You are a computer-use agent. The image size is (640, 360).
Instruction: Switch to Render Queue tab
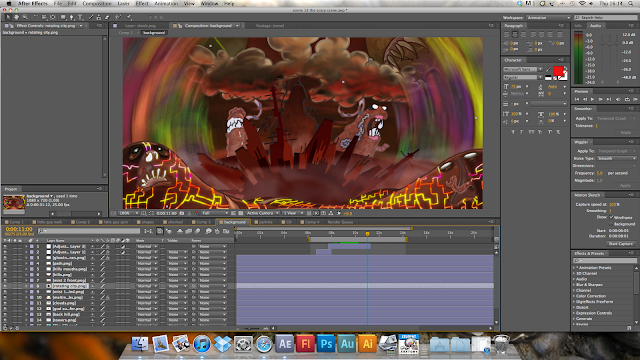340,222
